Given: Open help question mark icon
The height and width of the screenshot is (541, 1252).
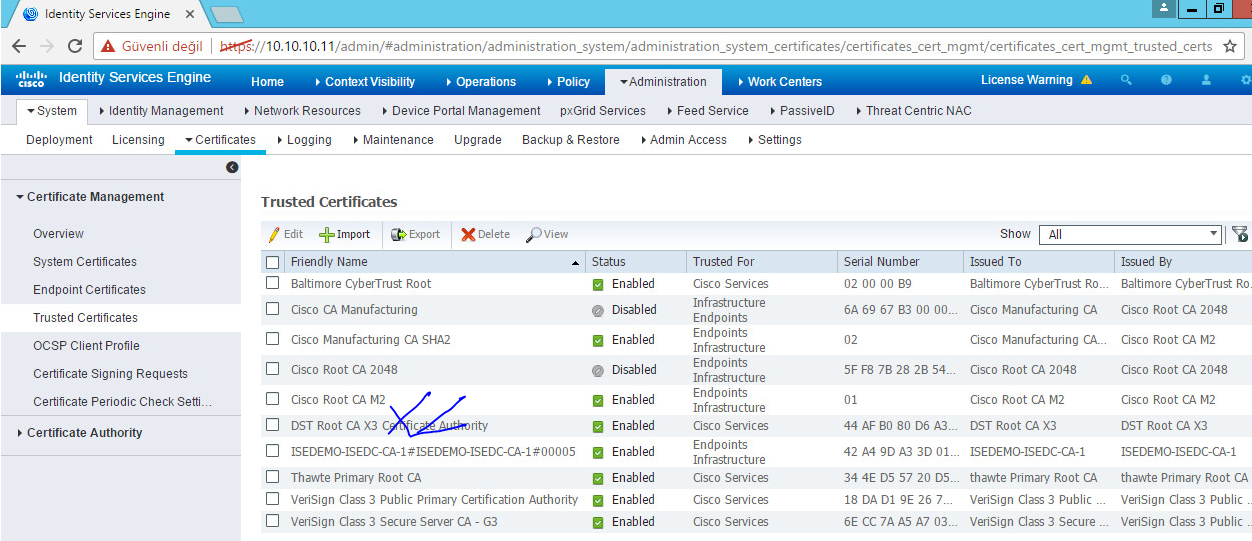Looking at the screenshot, I should pos(1166,80).
